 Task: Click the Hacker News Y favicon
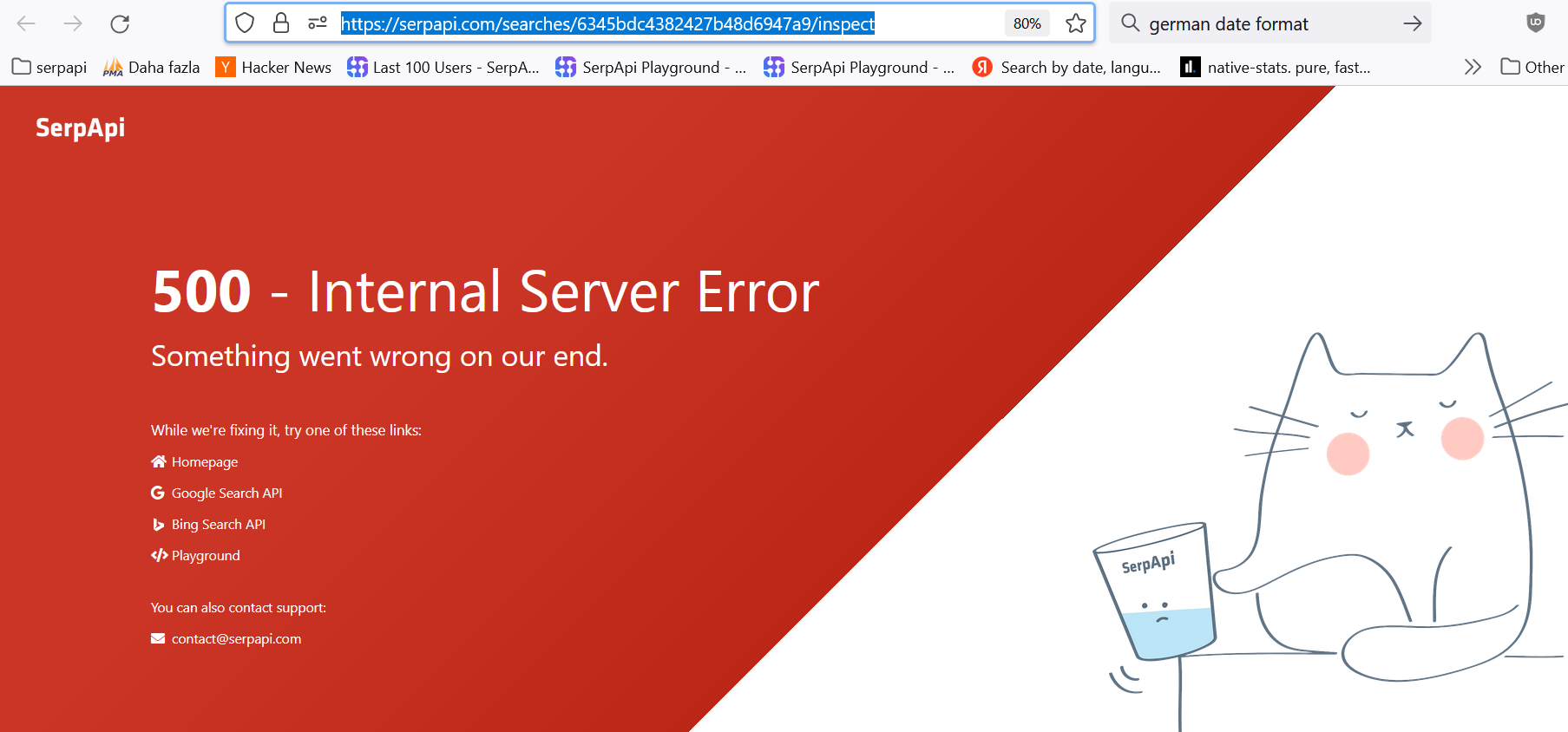click(226, 67)
